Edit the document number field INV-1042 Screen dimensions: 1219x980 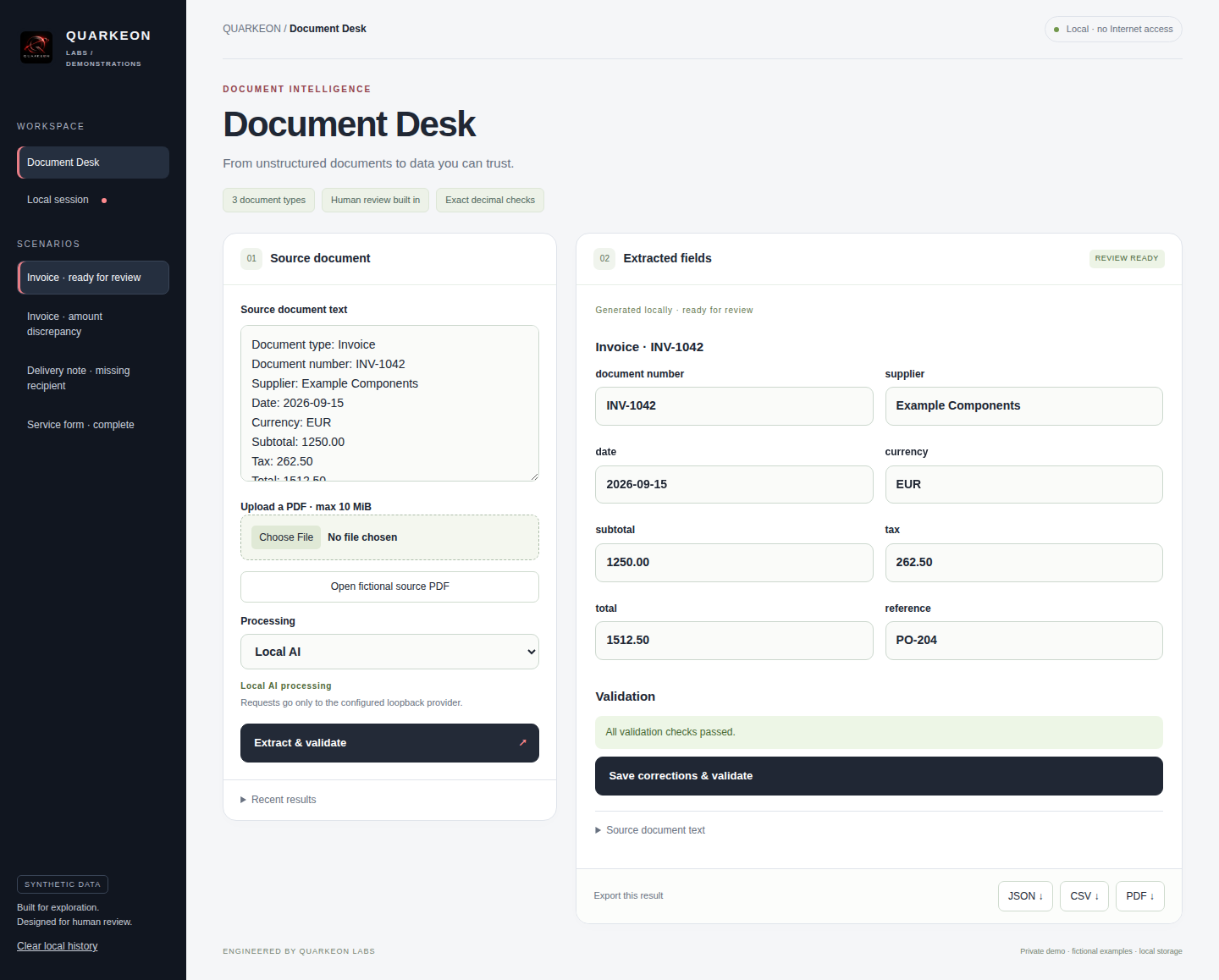(x=734, y=406)
